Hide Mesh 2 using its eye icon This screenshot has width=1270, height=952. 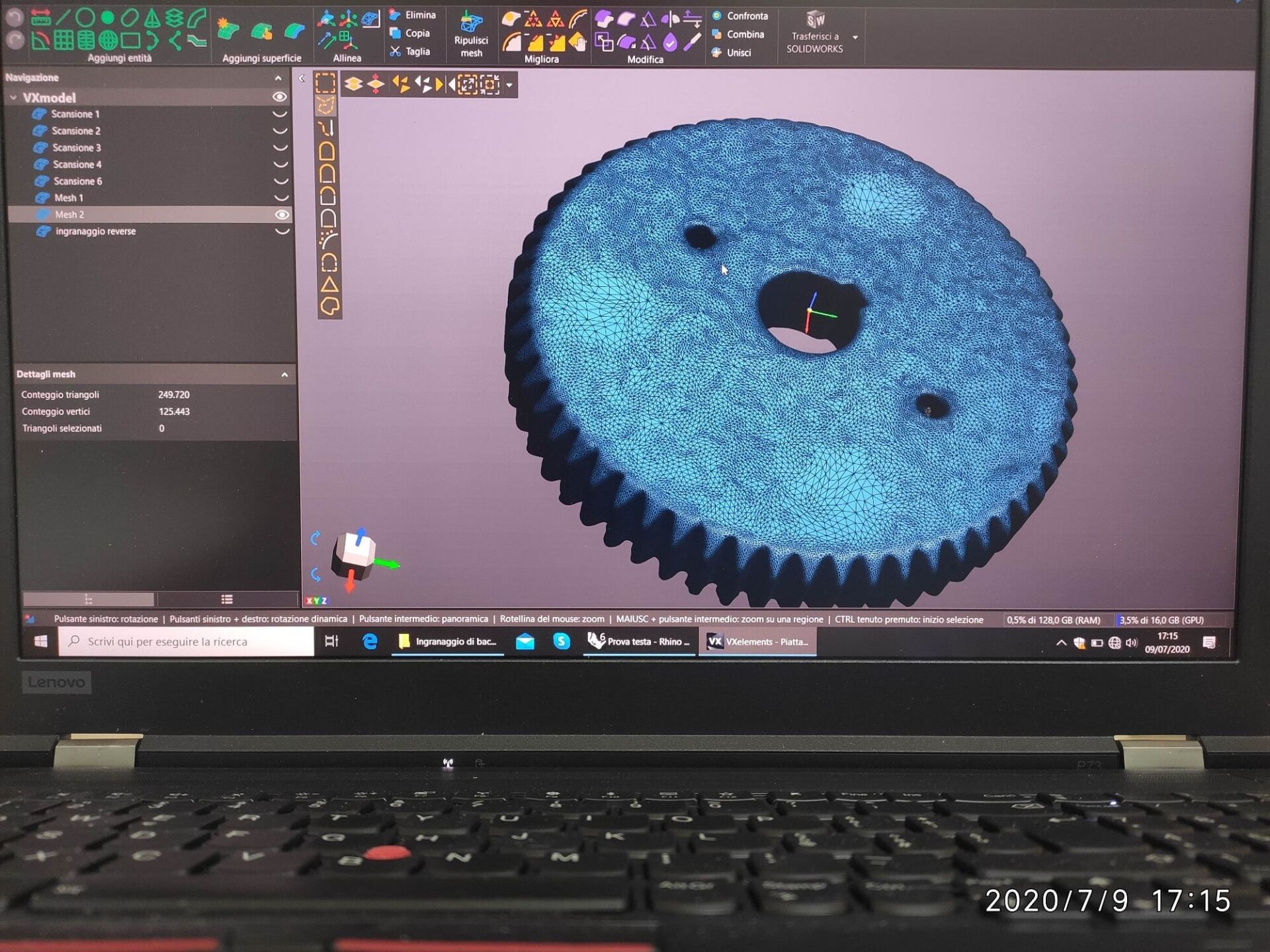pyautogui.click(x=282, y=215)
